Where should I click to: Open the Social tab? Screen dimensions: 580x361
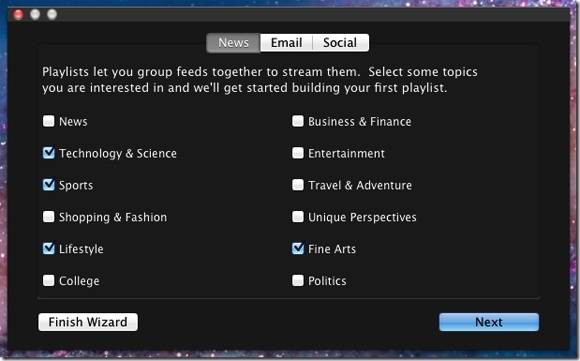(340, 43)
